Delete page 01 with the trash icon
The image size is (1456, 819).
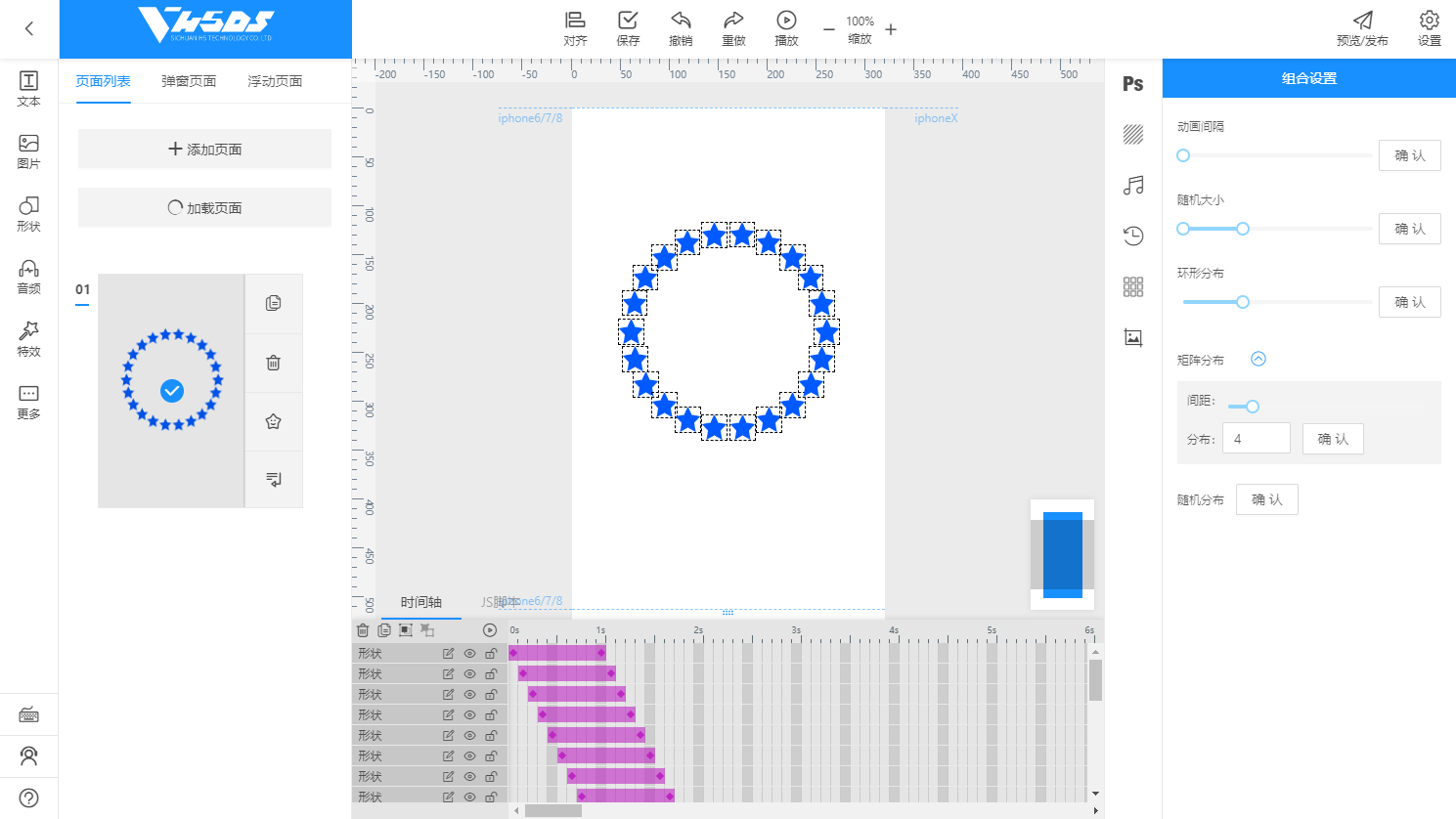[x=274, y=363]
